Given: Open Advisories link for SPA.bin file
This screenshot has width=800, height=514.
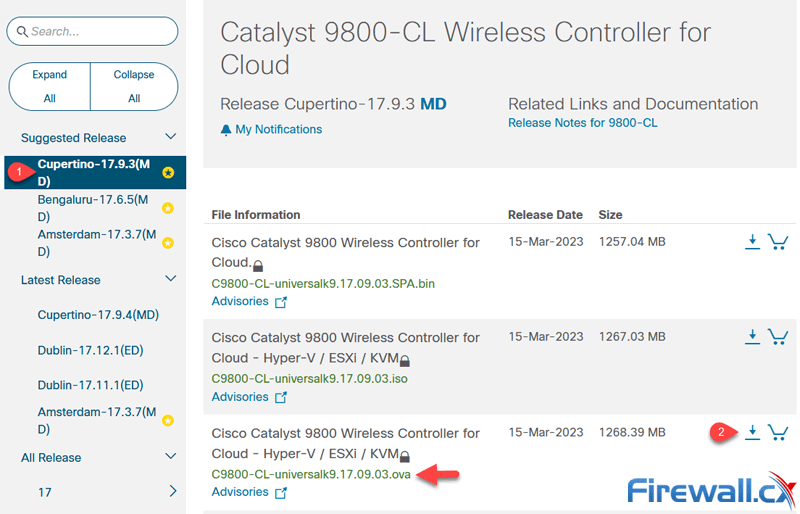Looking at the screenshot, I should (x=240, y=301).
